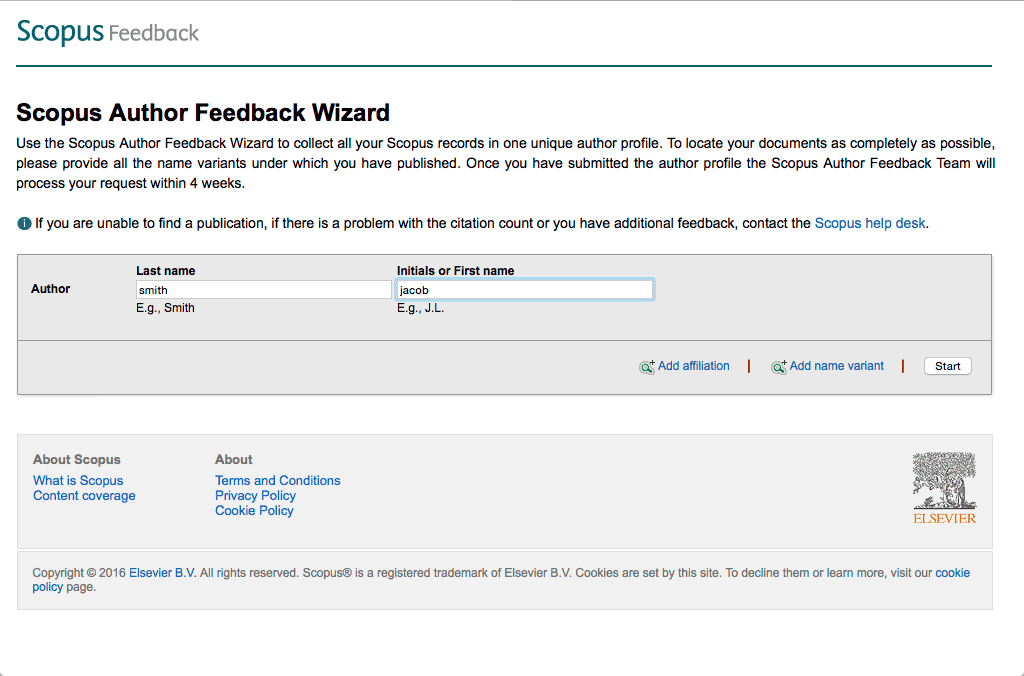Click the Initials or First name field
Screen dimensions: 1024x676
pyautogui.click(x=525, y=290)
